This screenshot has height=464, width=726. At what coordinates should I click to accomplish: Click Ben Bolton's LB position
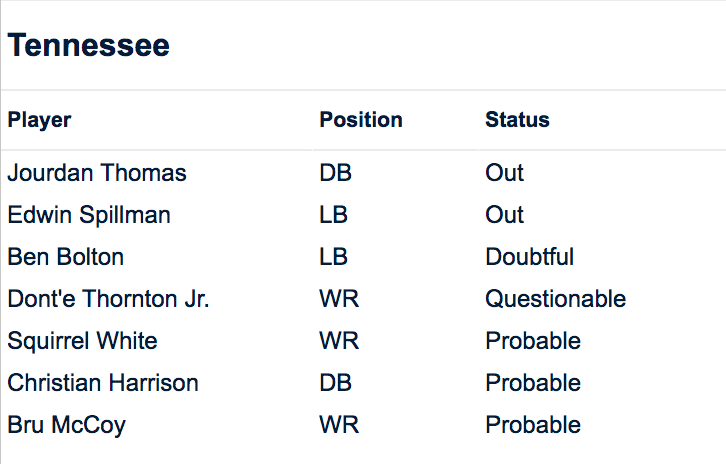coord(334,257)
